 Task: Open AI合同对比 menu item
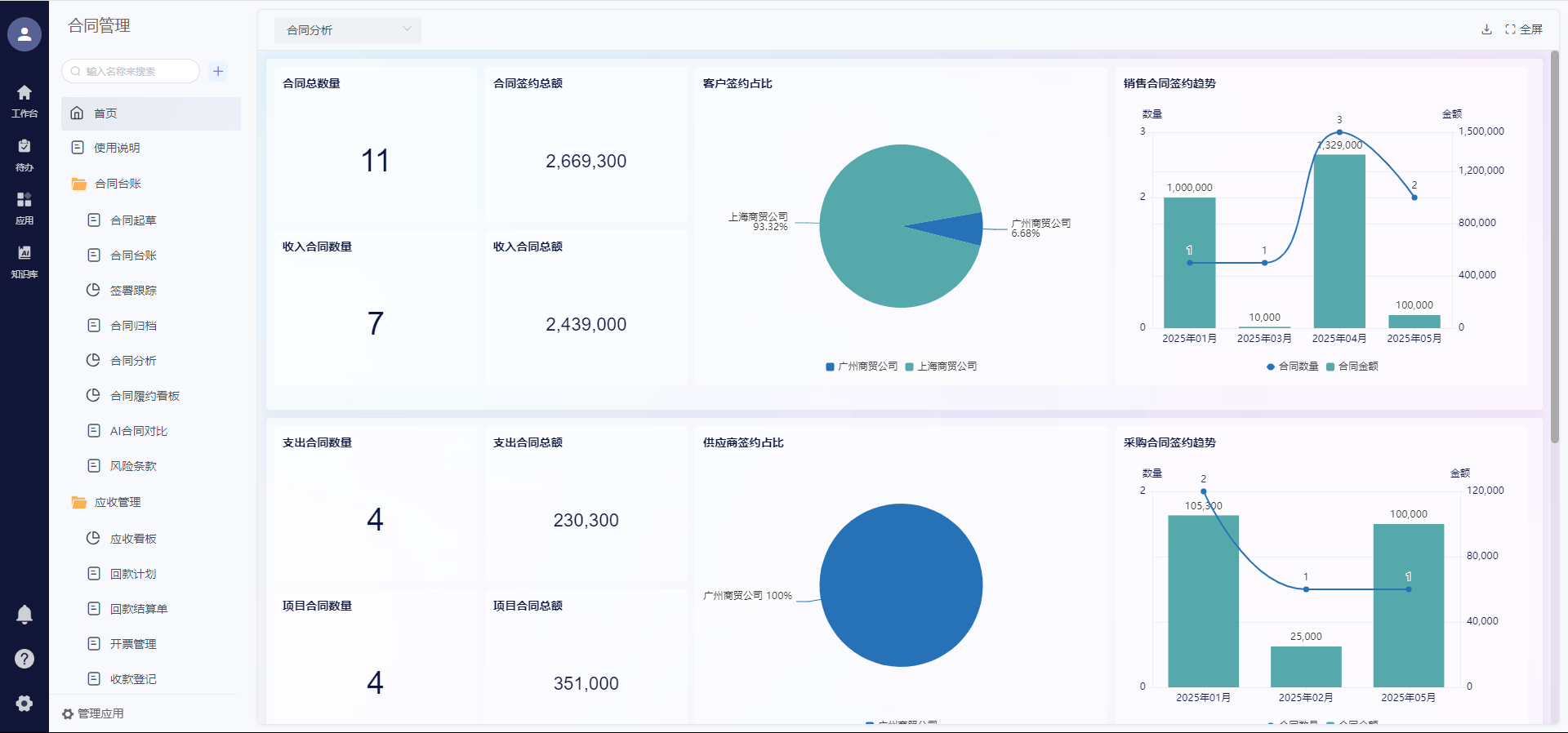pos(138,431)
